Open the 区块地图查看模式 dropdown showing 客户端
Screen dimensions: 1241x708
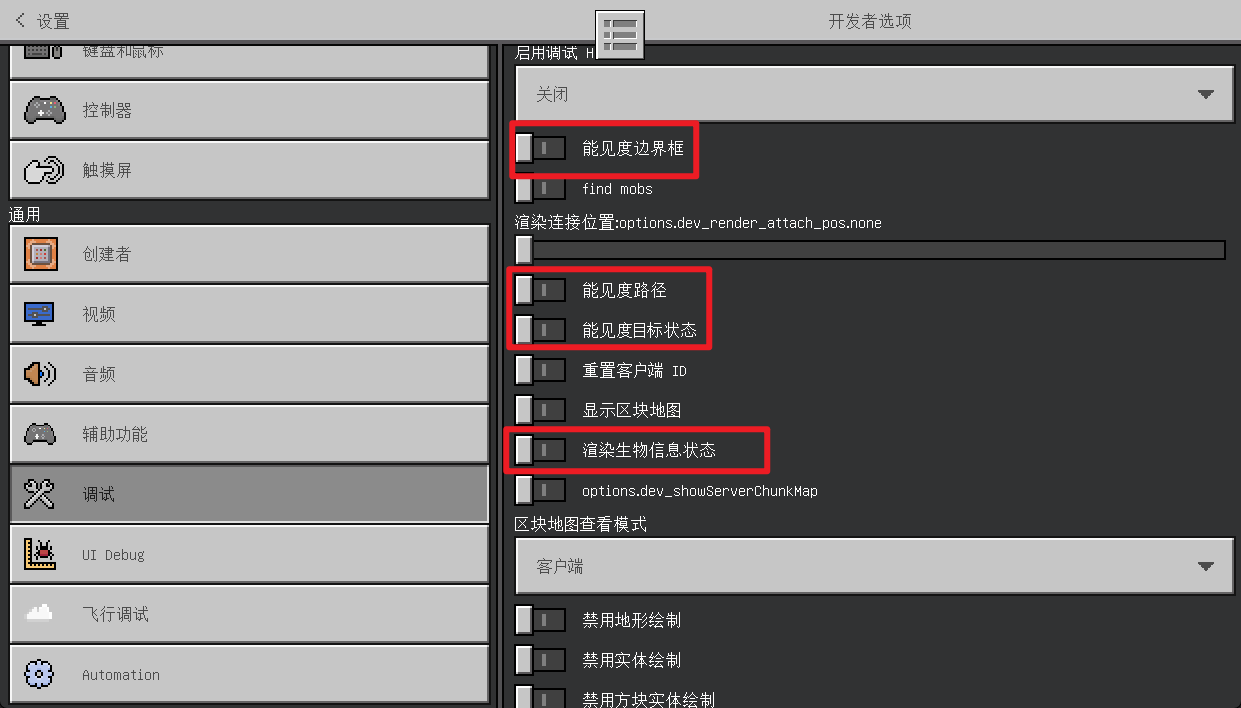click(875, 566)
